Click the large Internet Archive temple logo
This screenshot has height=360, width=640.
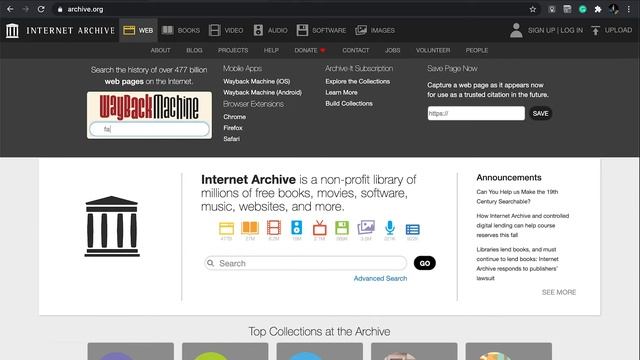112,226
